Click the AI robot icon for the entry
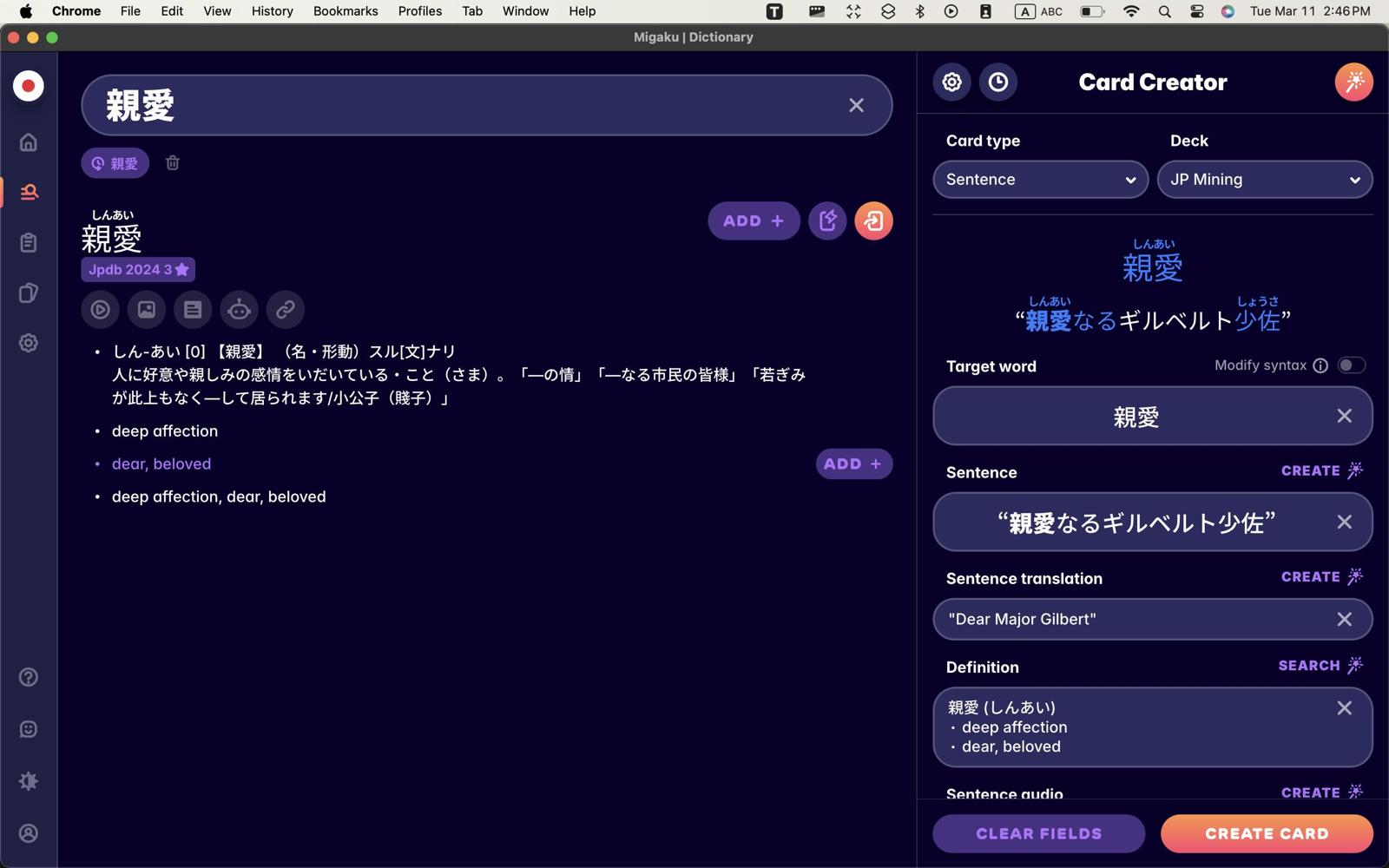Screen dimensions: 1389x868 click(x=239, y=309)
